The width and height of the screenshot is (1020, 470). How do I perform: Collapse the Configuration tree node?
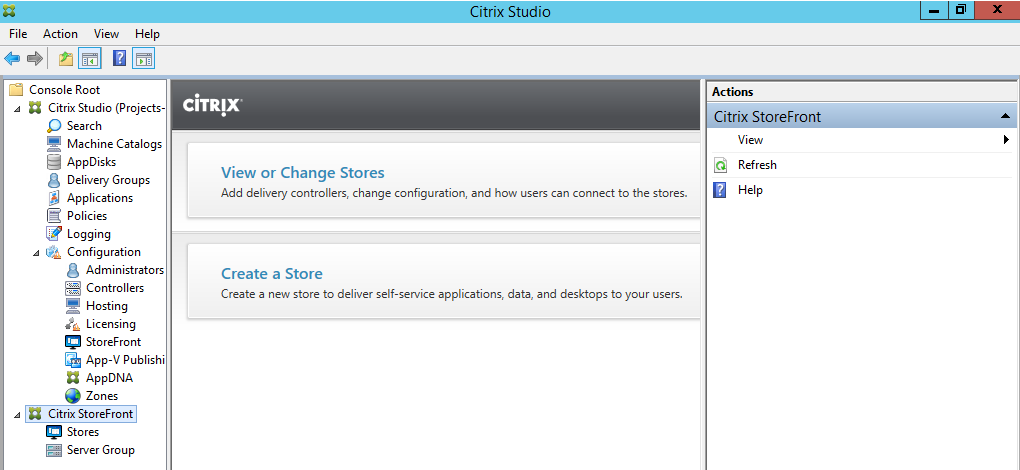(x=36, y=252)
